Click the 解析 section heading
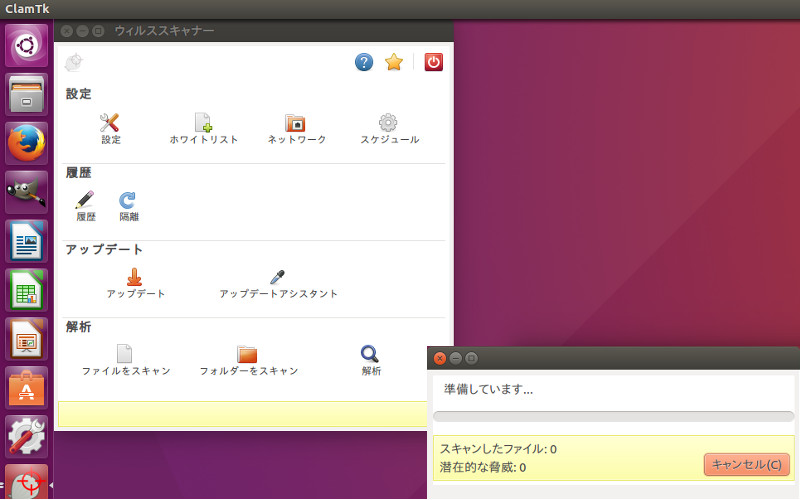The height and width of the screenshot is (500, 800). click(78, 327)
